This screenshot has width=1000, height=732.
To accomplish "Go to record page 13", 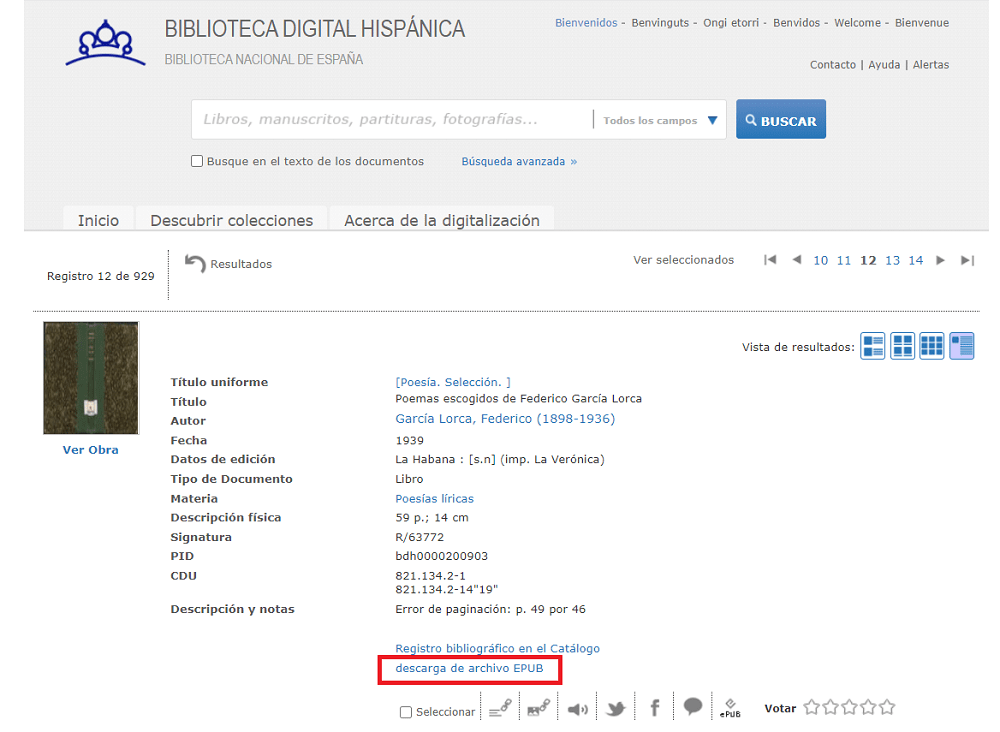I will 892,260.
